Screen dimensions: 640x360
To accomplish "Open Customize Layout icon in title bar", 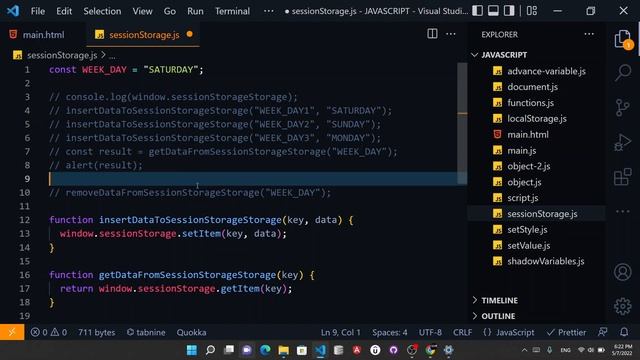I will coord(532,11).
